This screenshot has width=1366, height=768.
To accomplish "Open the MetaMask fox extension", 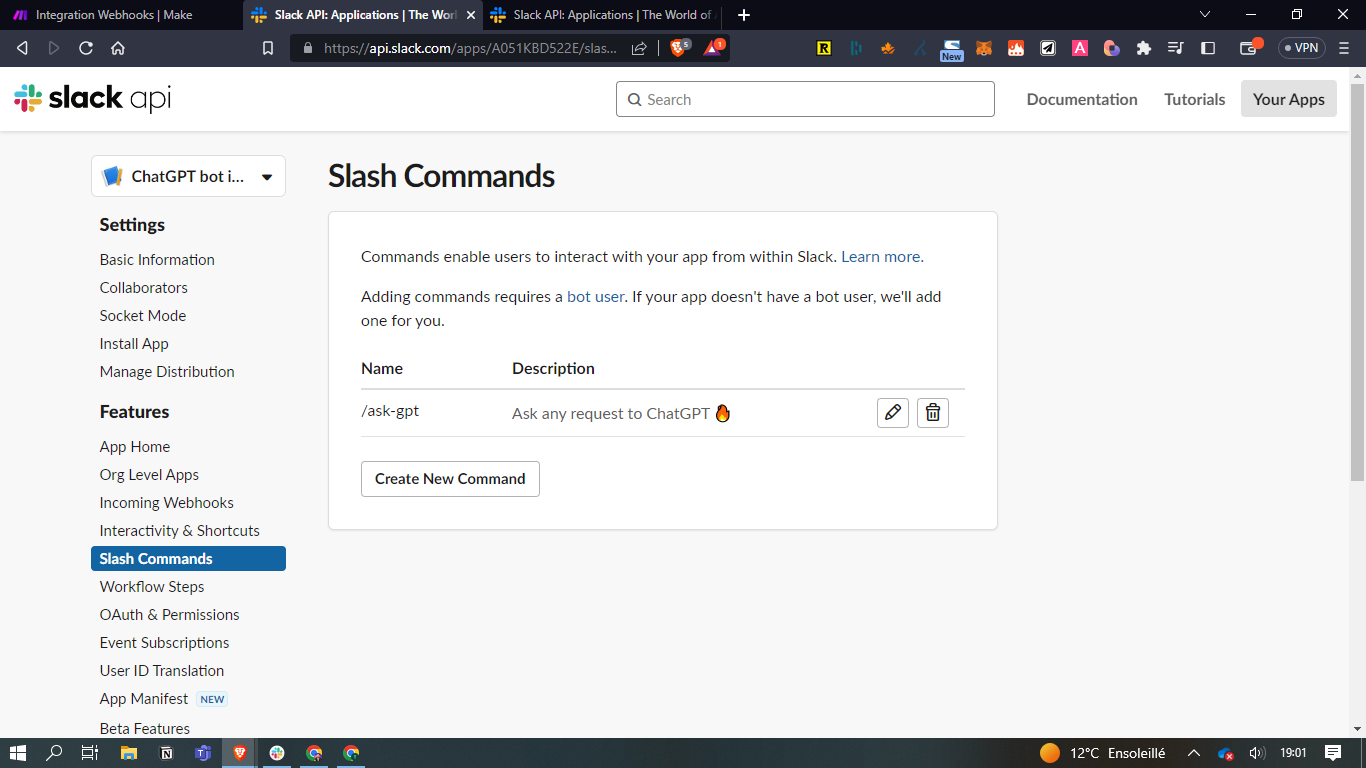I will point(984,48).
